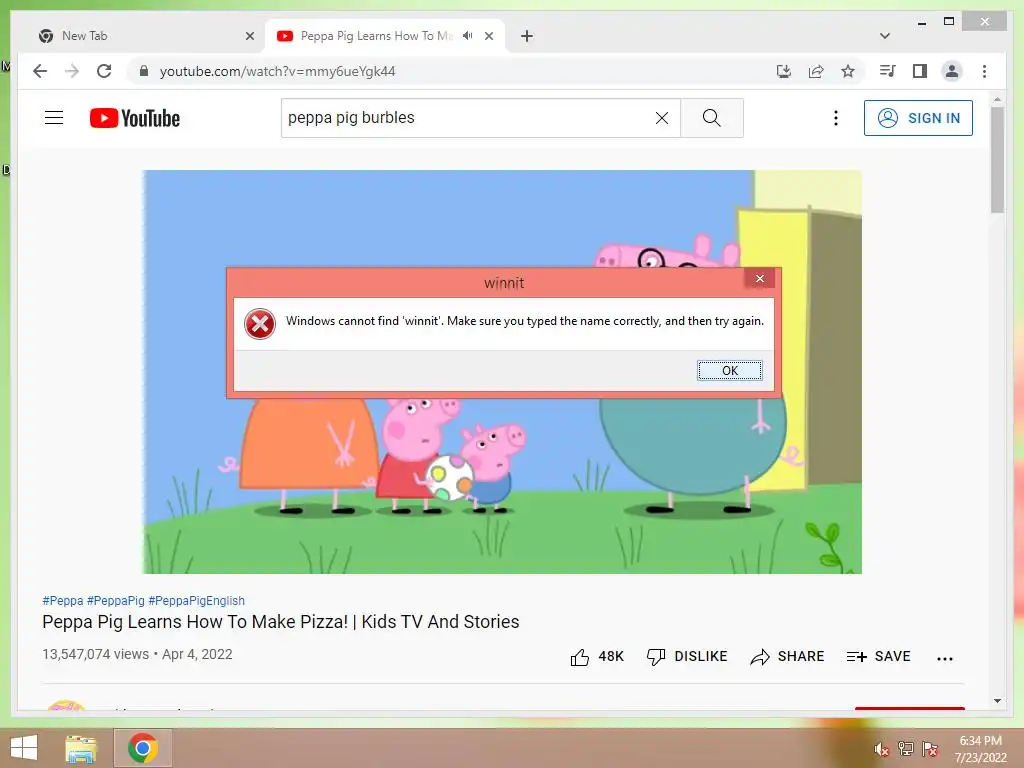
Task: Open the Chrome profile avatar
Action: click(x=952, y=71)
